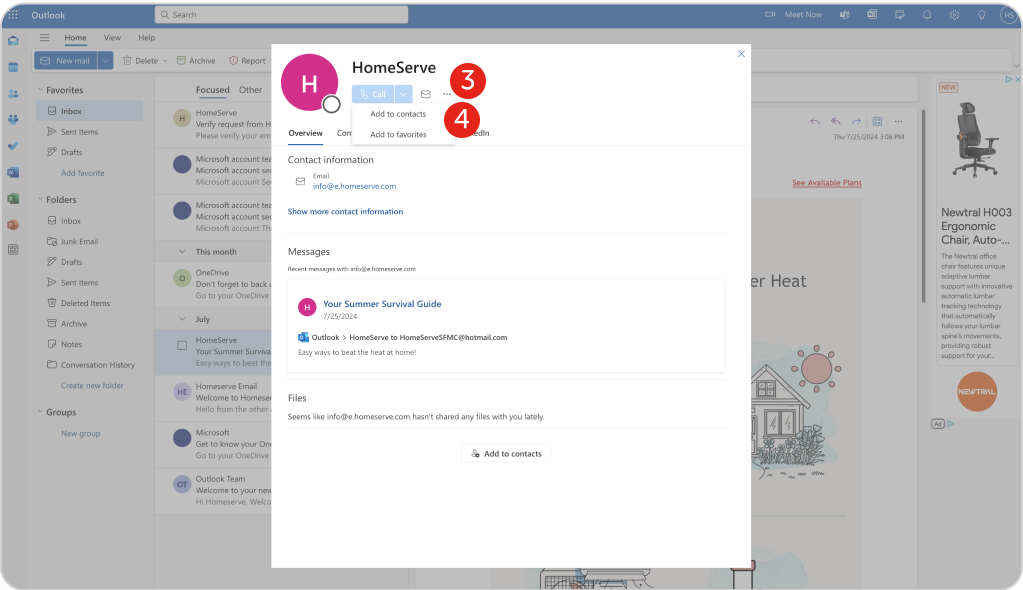
Task: Click Add to contacts button at card bottom
Action: (506, 454)
